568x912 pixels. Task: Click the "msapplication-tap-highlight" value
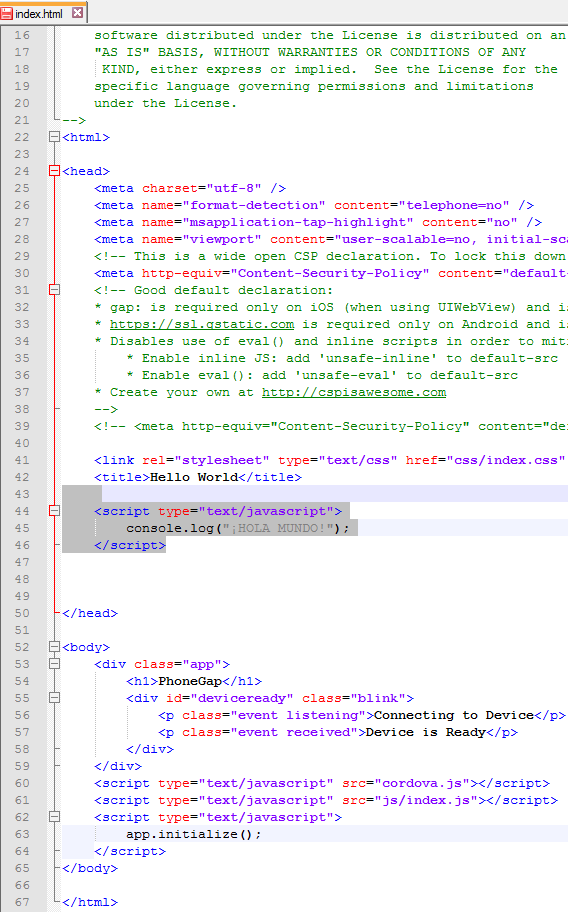click(298, 222)
